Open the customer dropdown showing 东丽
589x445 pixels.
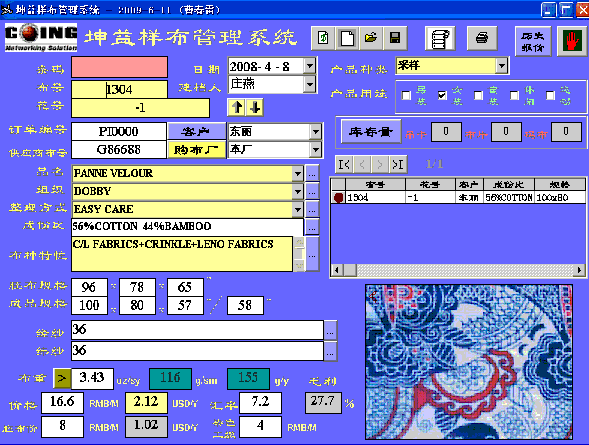click(x=316, y=132)
